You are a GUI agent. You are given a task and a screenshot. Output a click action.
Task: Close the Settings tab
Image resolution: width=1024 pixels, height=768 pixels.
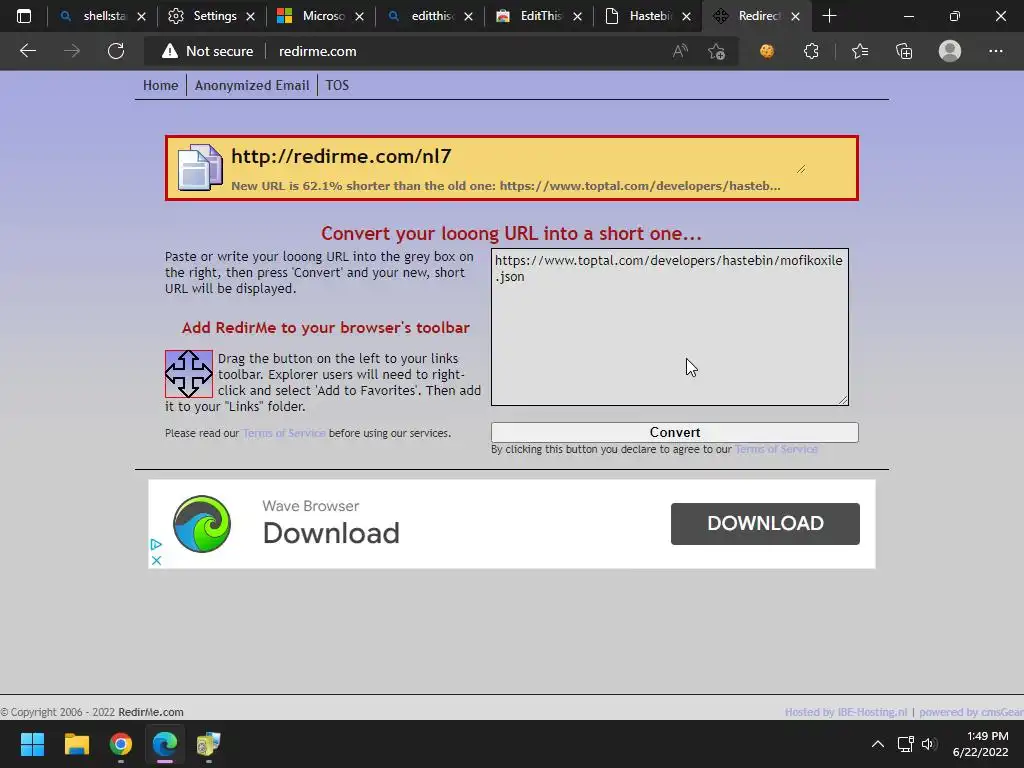pyautogui.click(x=250, y=17)
